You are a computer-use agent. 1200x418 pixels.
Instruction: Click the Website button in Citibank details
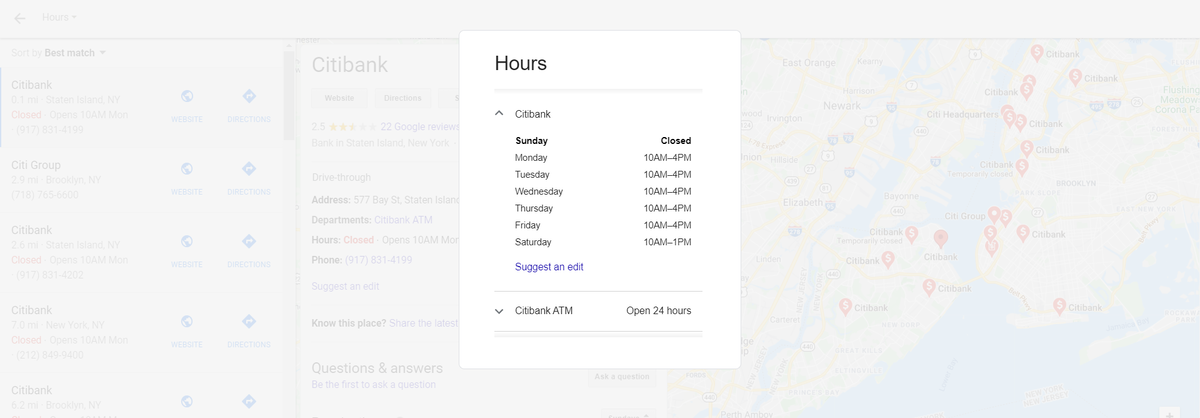coord(339,98)
